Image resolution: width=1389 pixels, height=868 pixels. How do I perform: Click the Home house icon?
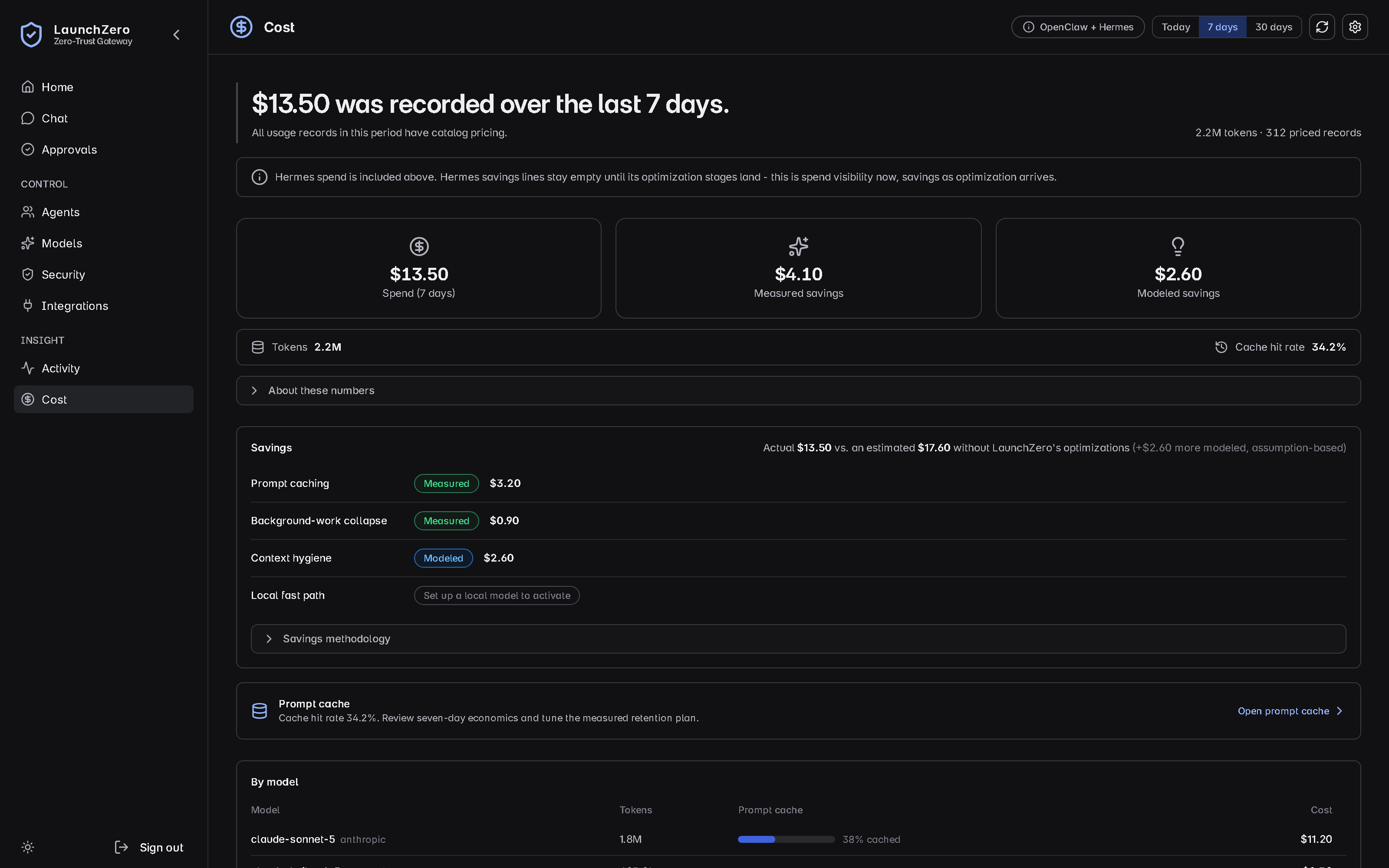pyautogui.click(x=27, y=87)
